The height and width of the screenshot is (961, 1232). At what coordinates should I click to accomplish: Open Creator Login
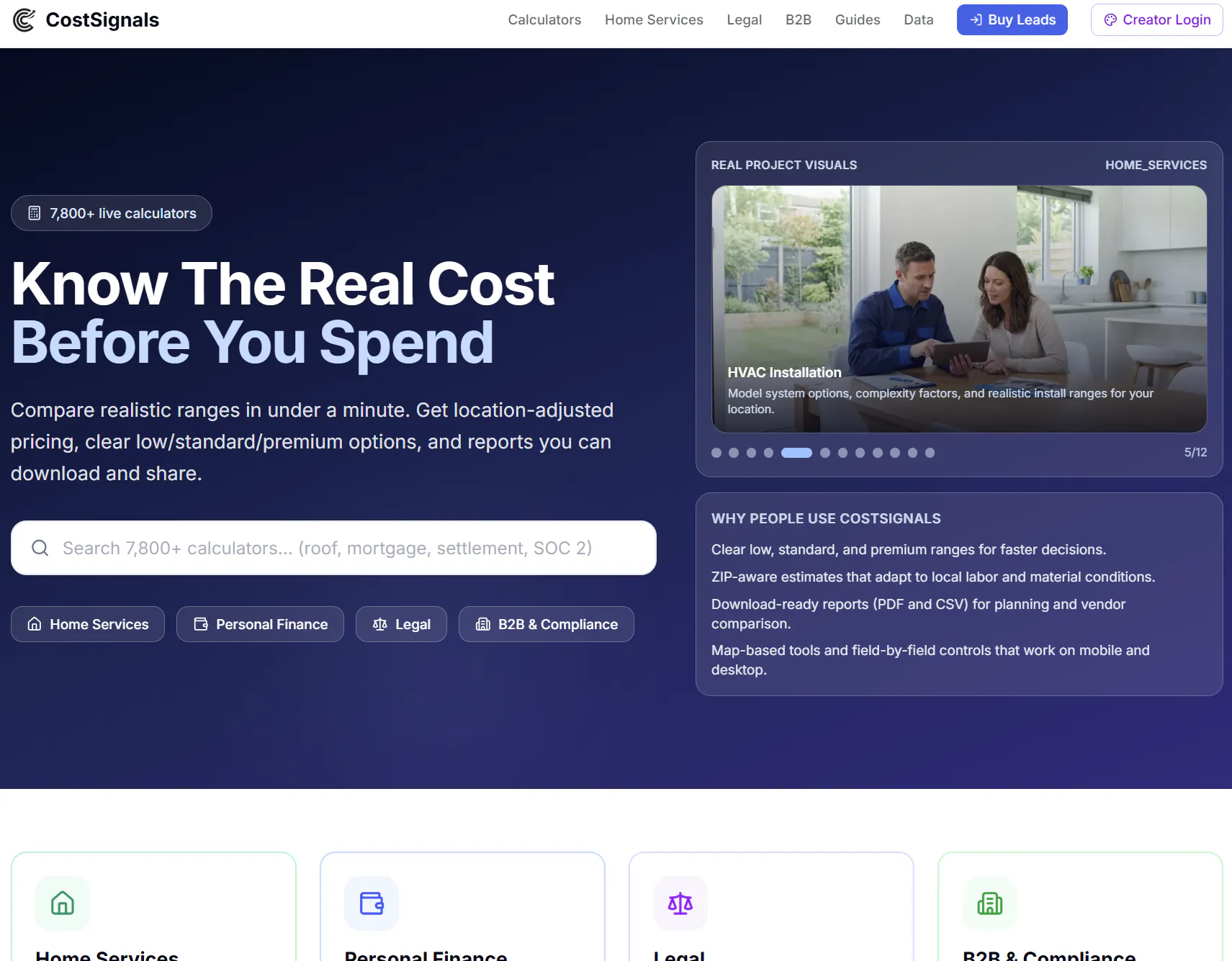[x=1156, y=20]
